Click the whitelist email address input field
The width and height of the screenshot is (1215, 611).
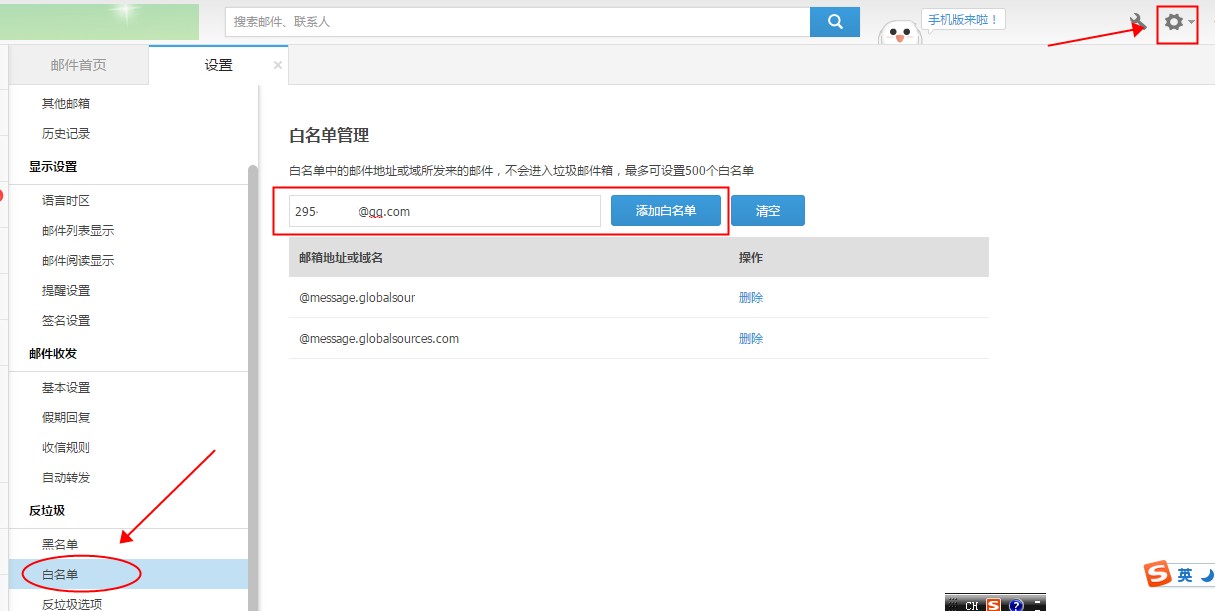[x=444, y=211]
